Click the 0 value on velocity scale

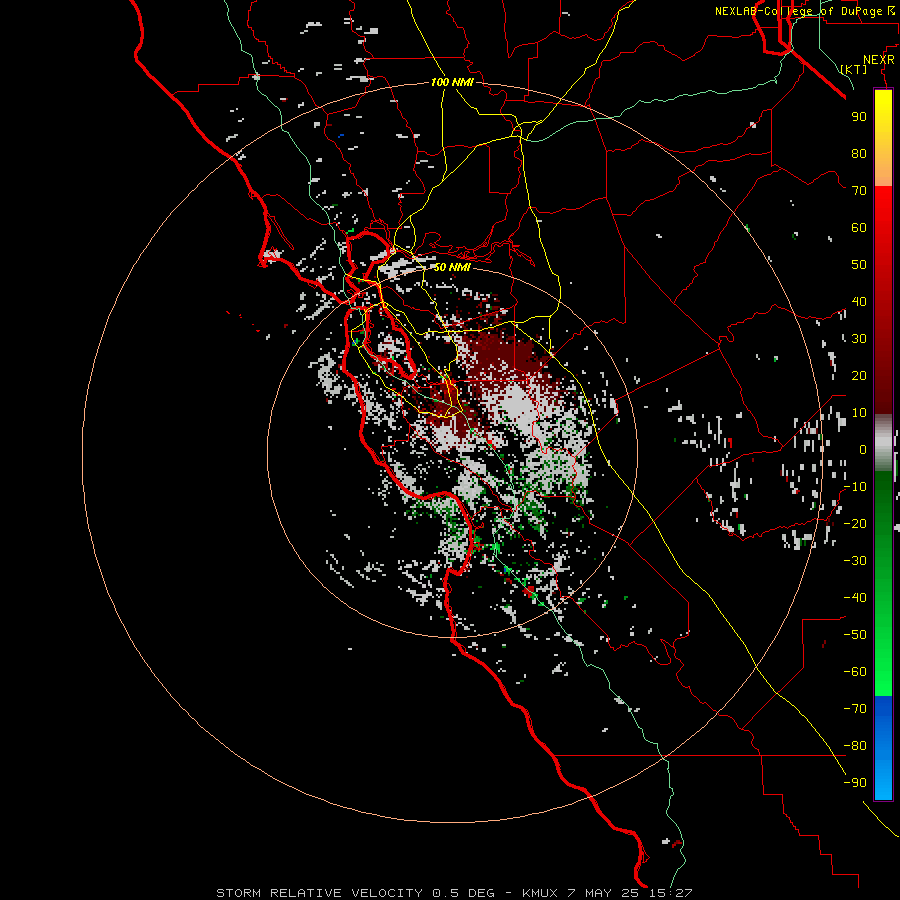(x=863, y=449)
